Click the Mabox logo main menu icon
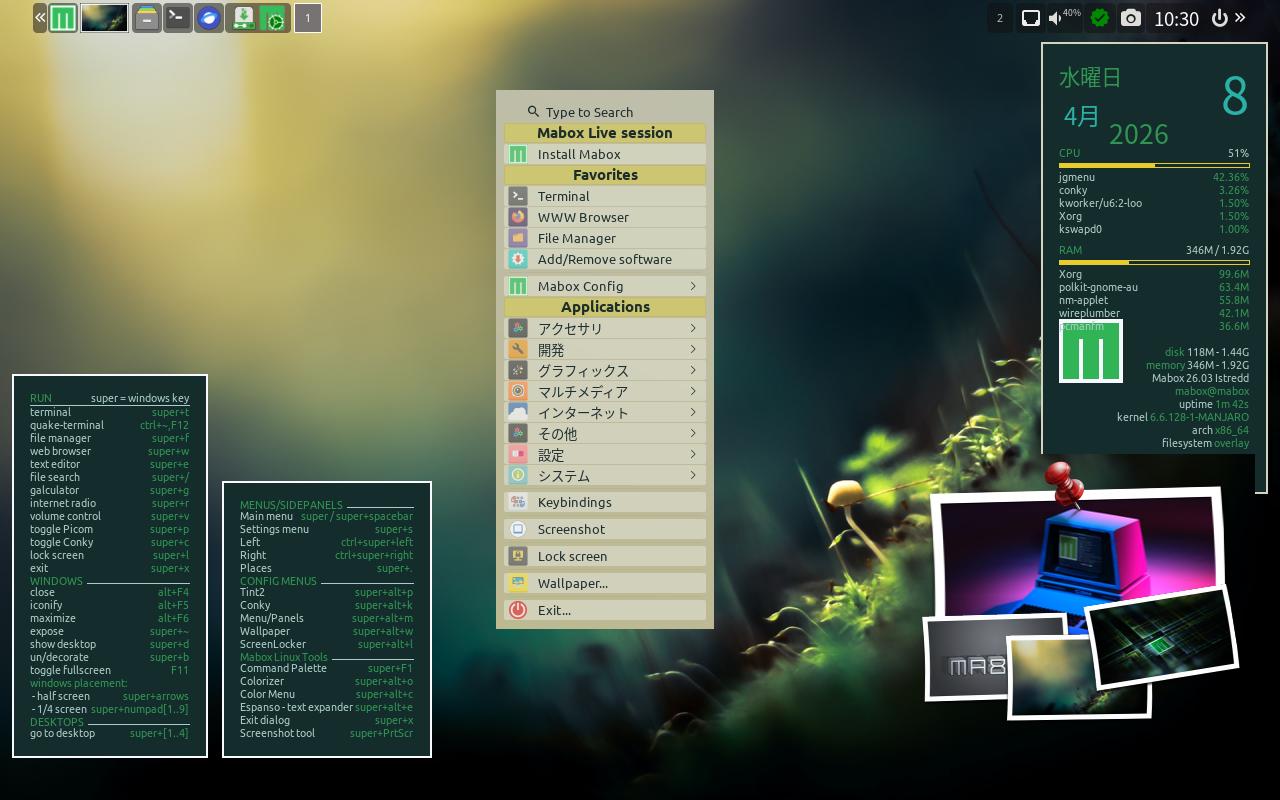This screenshot has height=800, width=1280. tap(63, 18)
